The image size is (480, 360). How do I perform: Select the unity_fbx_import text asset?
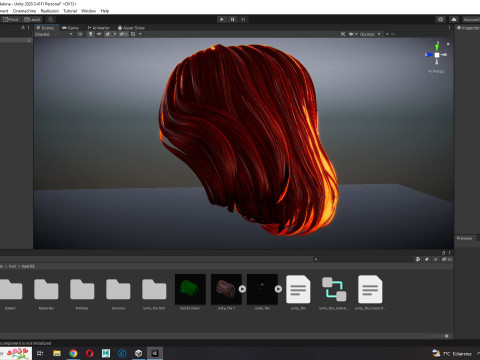370,289
